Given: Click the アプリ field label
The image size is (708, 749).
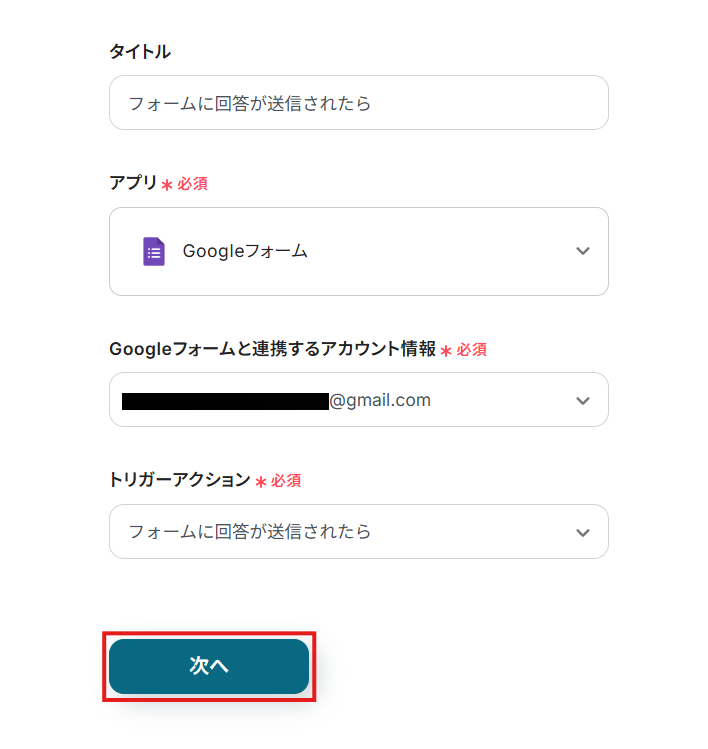Looking at the screenshot, I should pos(133,183).
